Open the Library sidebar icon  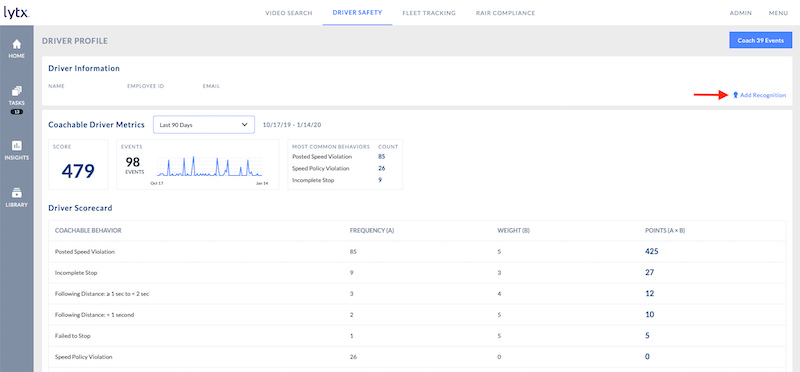(x=16, y=197)
